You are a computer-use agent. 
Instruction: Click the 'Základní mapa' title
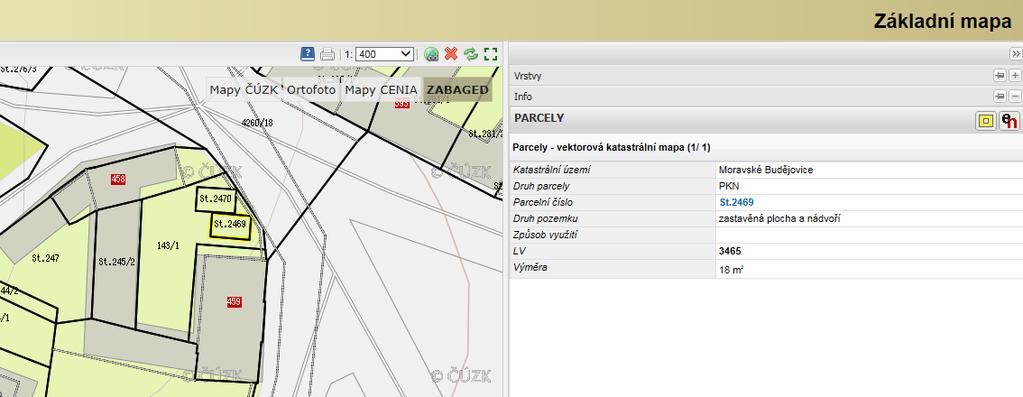pyautogui.click(x=943, y=21)
